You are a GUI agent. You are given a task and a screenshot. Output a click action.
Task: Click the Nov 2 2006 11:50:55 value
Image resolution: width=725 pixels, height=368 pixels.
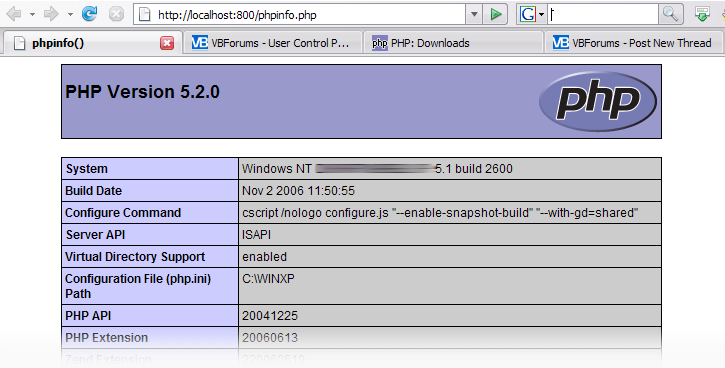click(x=299, y=190)
